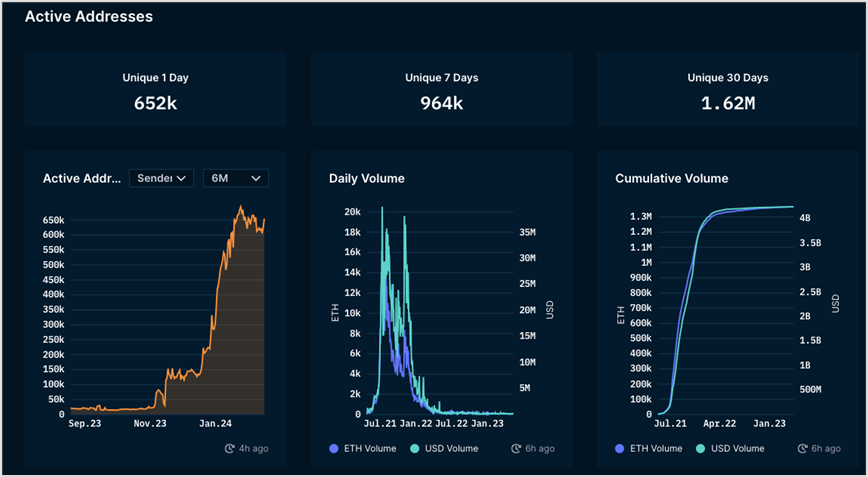Click the Cumulative Volume chart title
Viewport: 868px width, 477px height.
coord(671,178)
